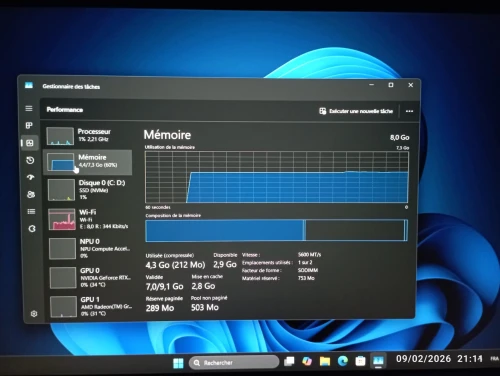Click the '5600 MT/s' speed value
Viewport: 500px width, 376px height.
tap(309, 255)
